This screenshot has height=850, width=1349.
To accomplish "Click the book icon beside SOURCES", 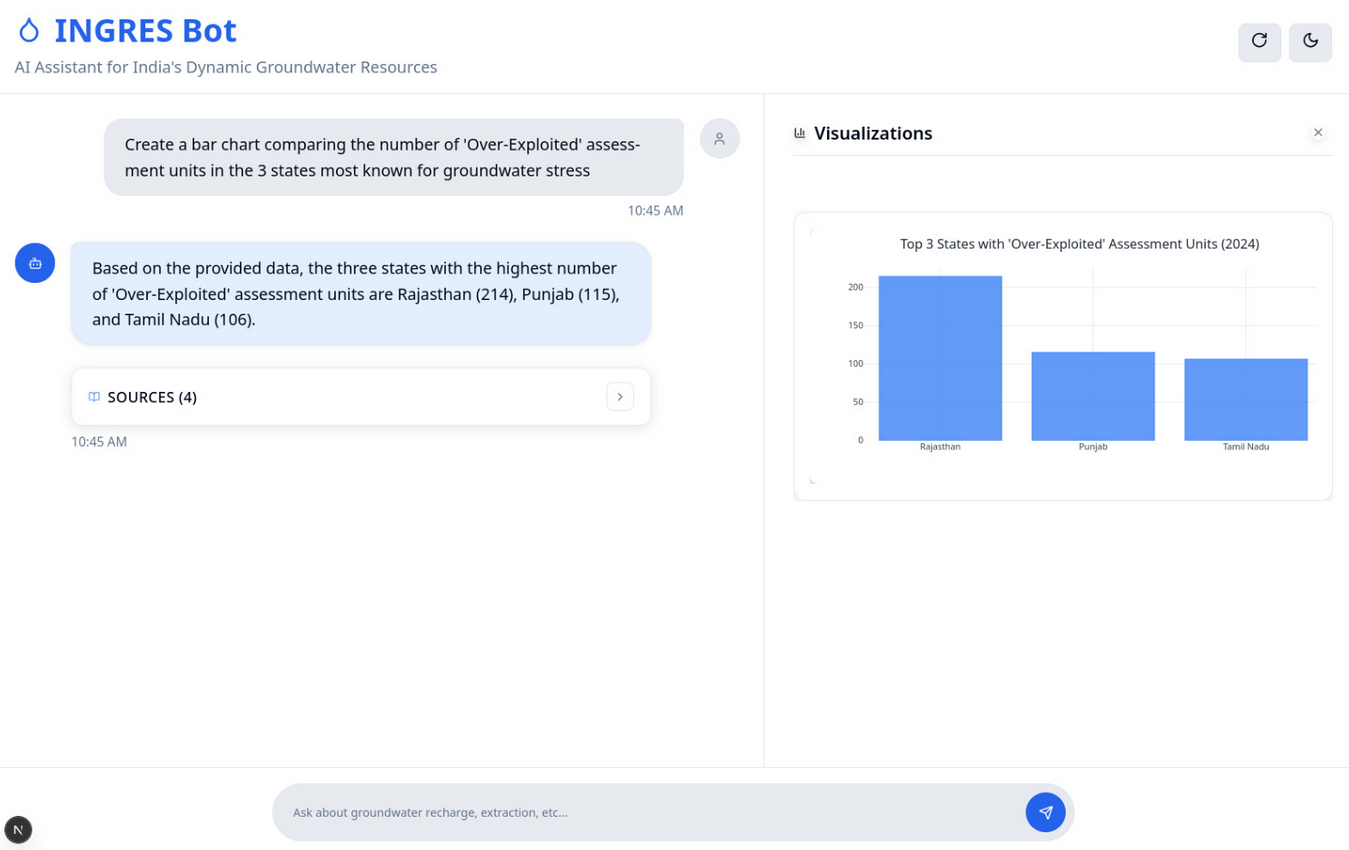I will pos(94,397).
